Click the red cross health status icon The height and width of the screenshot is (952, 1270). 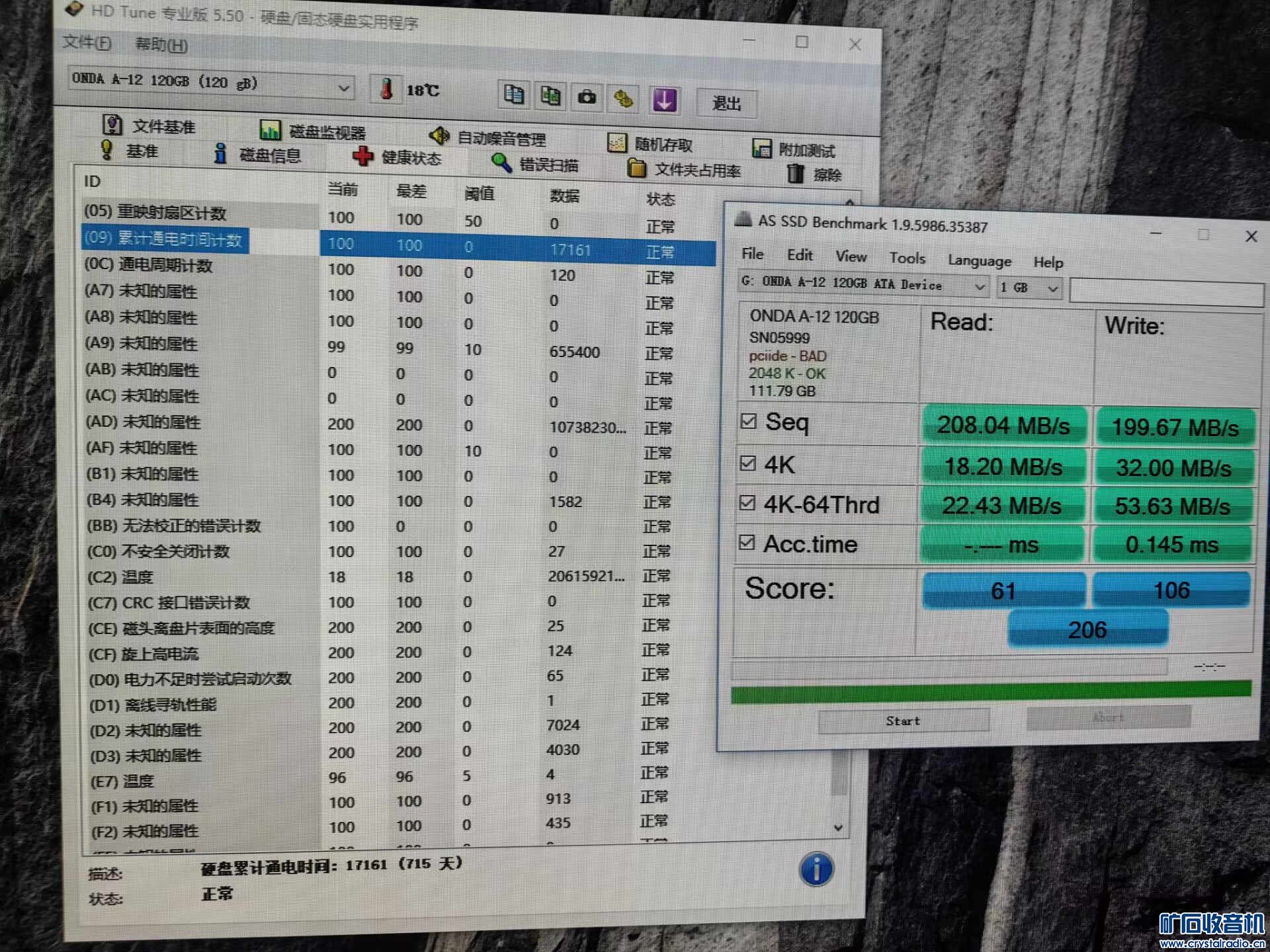coord(362,156)
